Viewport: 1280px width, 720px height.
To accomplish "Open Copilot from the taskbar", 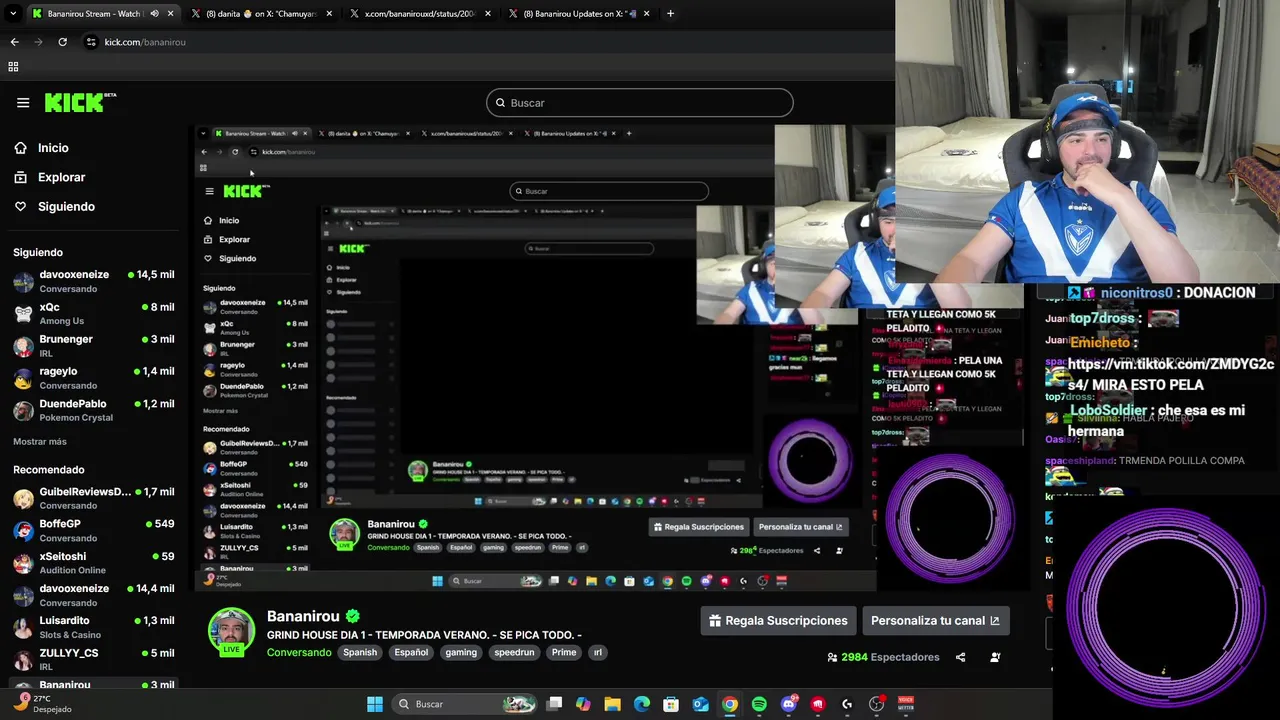I will (x=583, y=704).
